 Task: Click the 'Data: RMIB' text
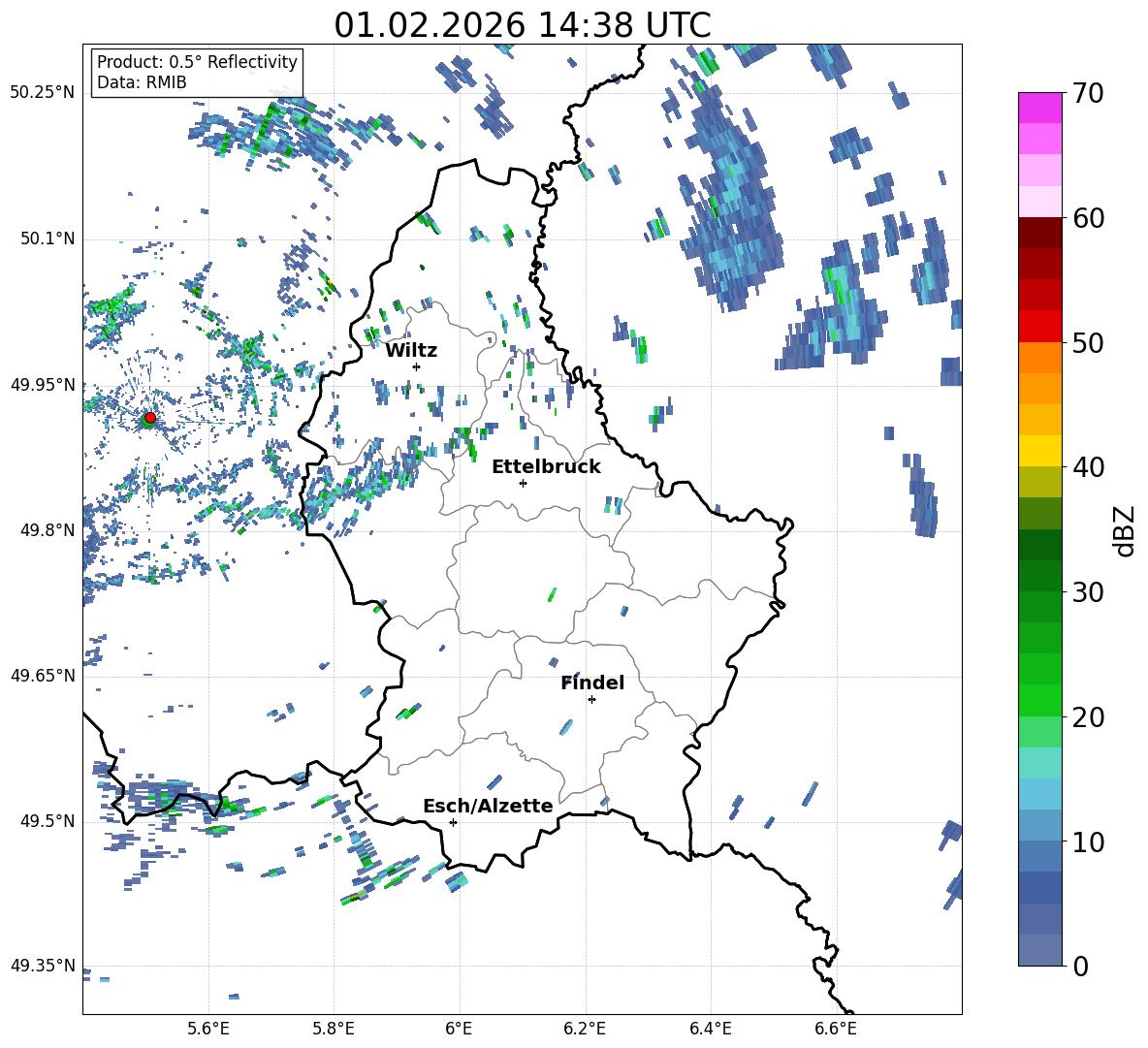(x=142, y=82)
